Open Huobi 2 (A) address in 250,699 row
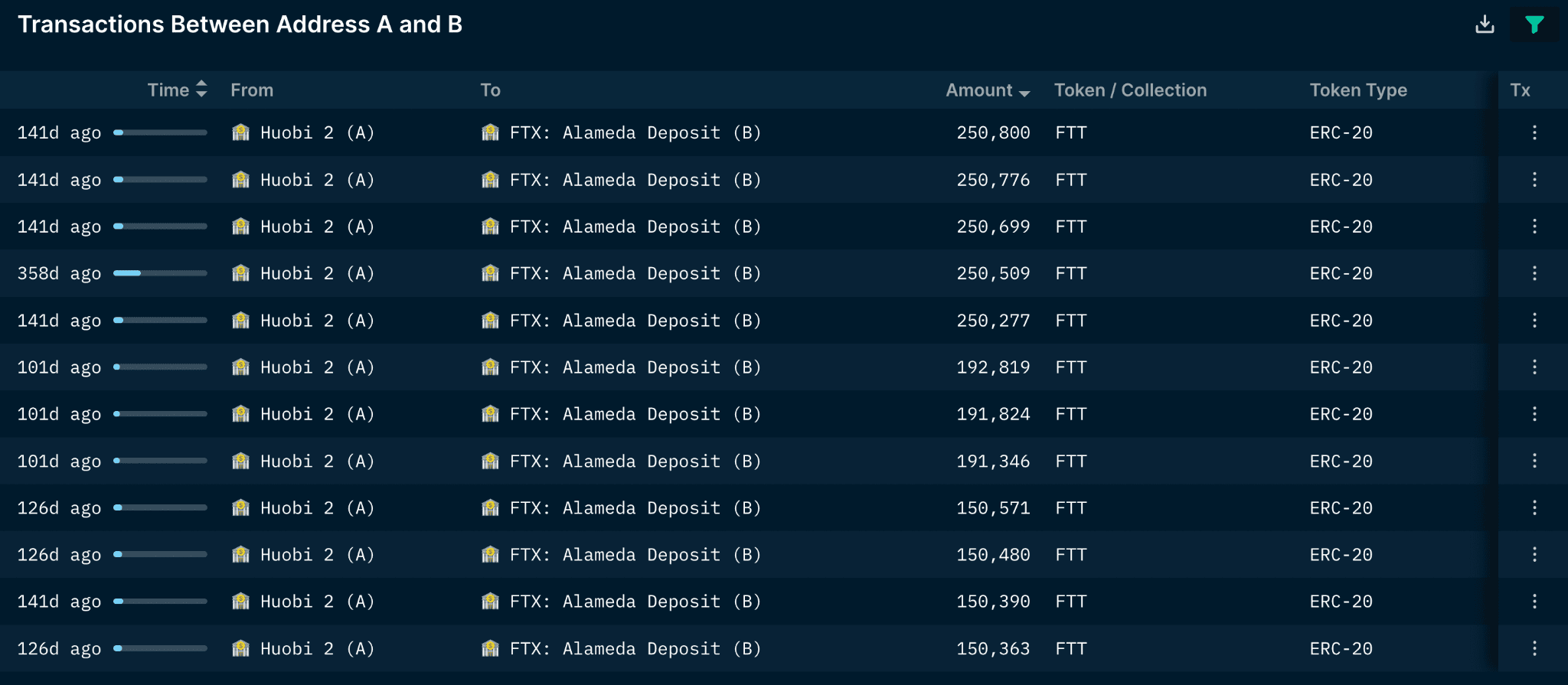The image size is (1568, 685). [x=317, y=227]
